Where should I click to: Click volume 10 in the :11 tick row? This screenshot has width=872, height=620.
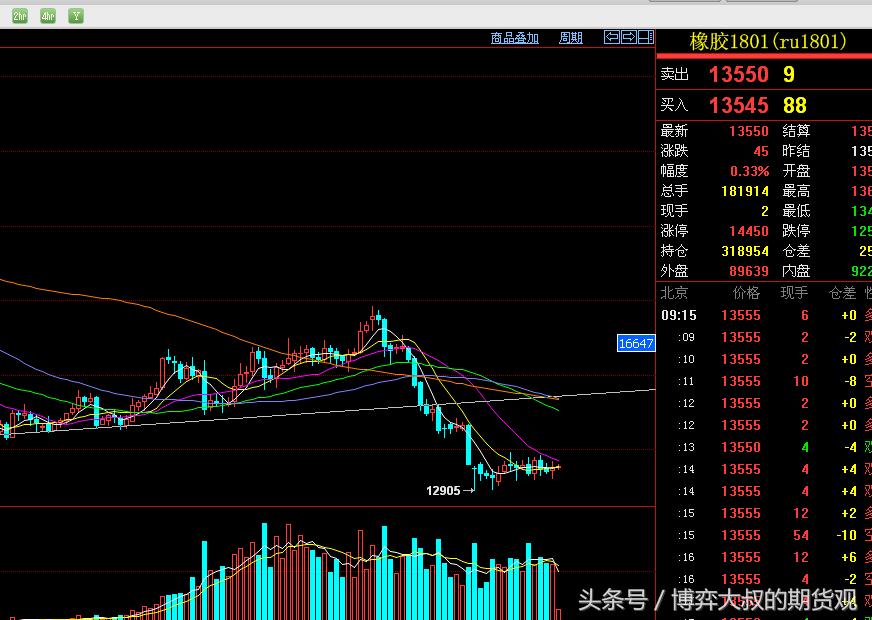(x=801, y=381)
